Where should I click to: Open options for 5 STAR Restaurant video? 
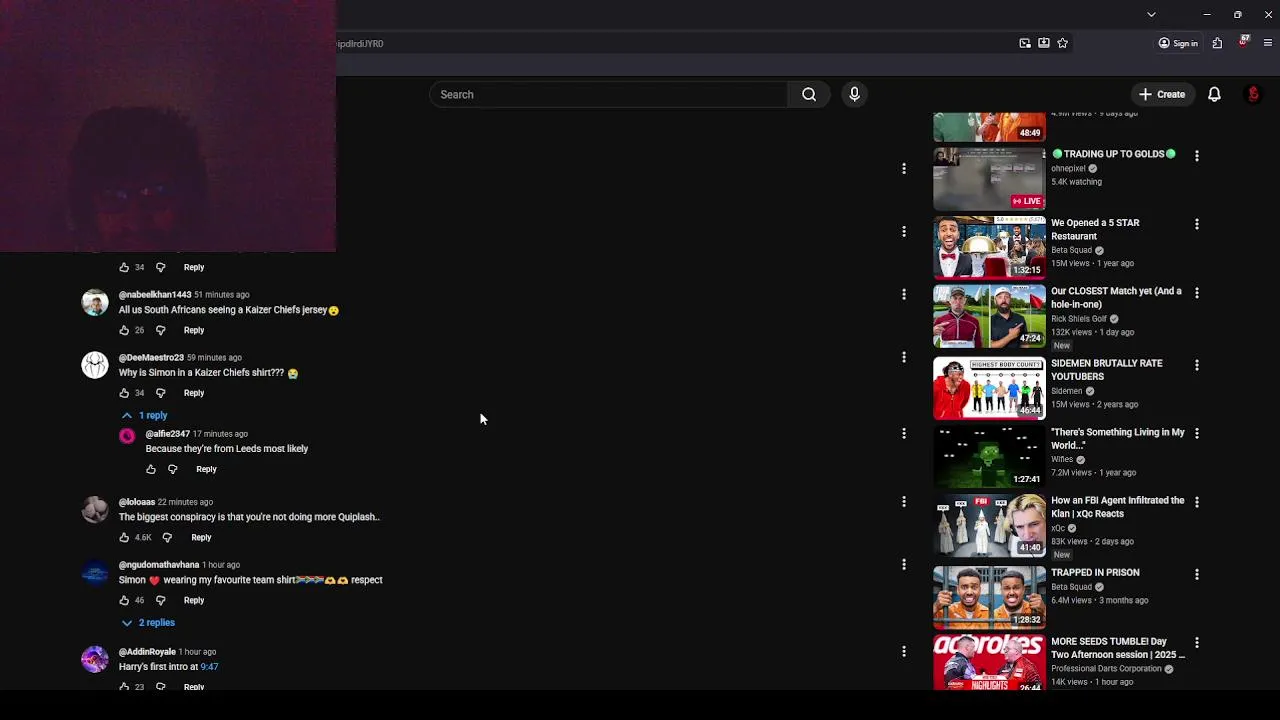point(1196,225)
